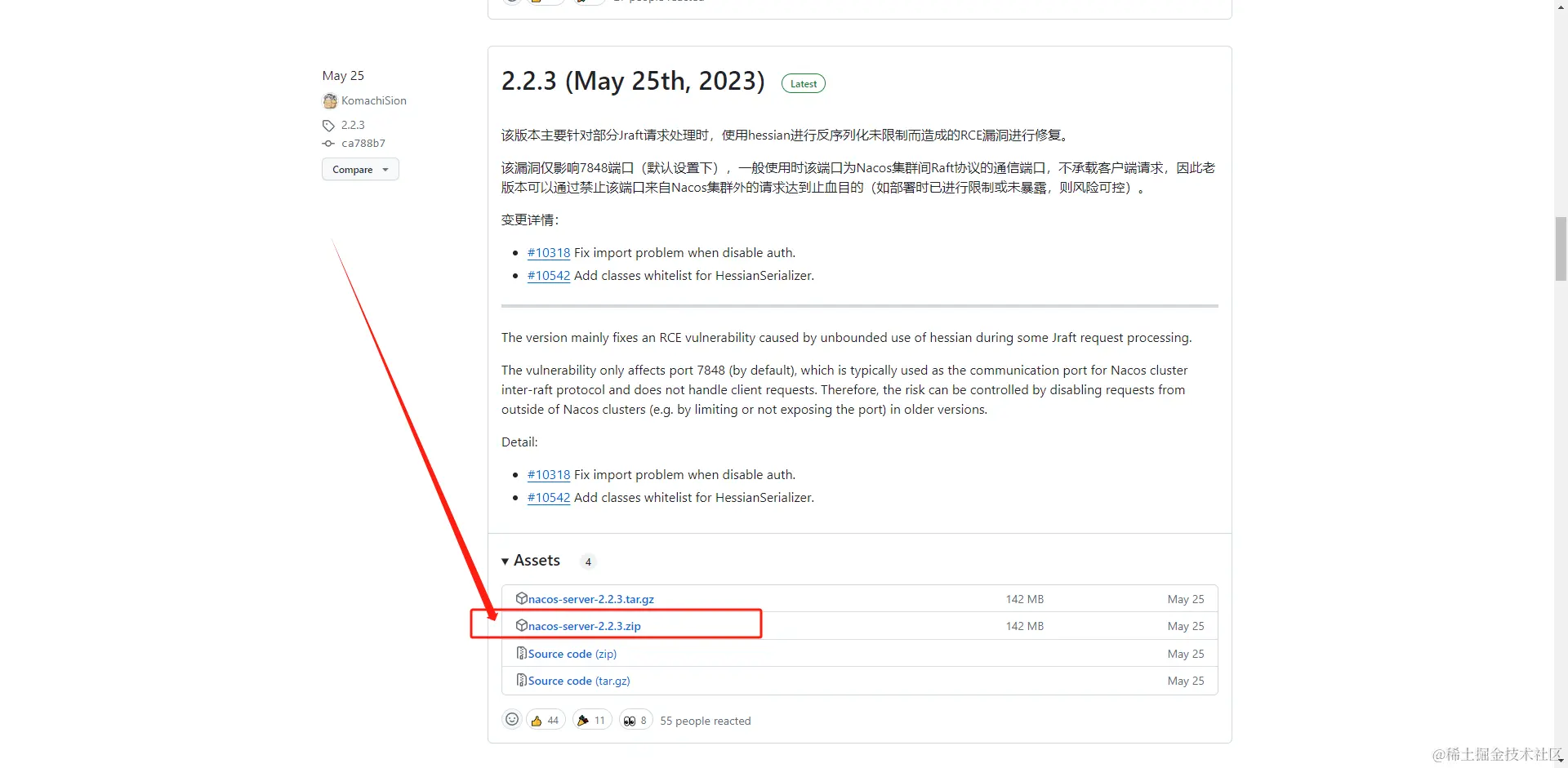Click the commit icon beside ca788b7

pyautogui.click(x=328, y=144)
